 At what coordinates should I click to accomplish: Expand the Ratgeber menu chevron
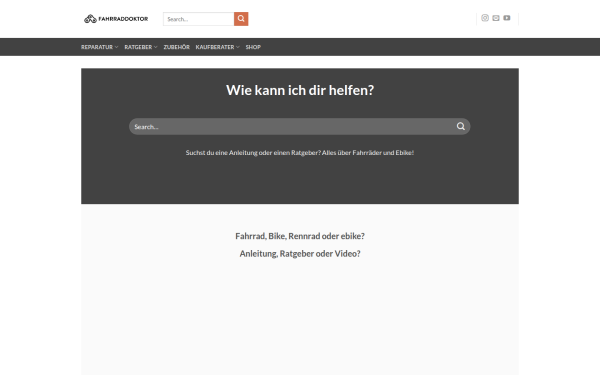155,47
